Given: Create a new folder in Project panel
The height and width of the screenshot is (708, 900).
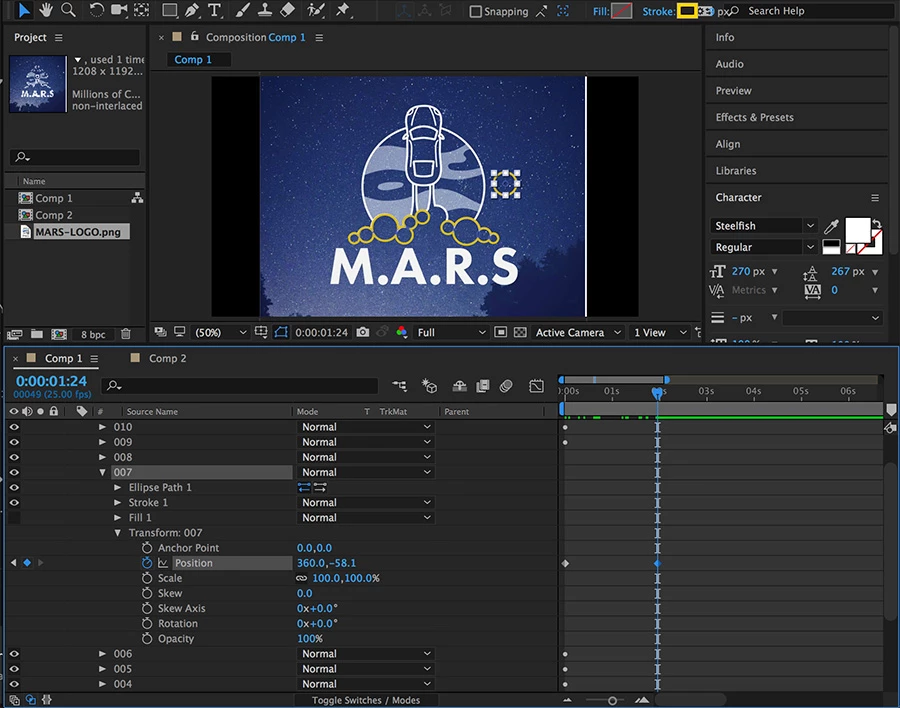Looking at the screenshot, I should coord(37,334).
